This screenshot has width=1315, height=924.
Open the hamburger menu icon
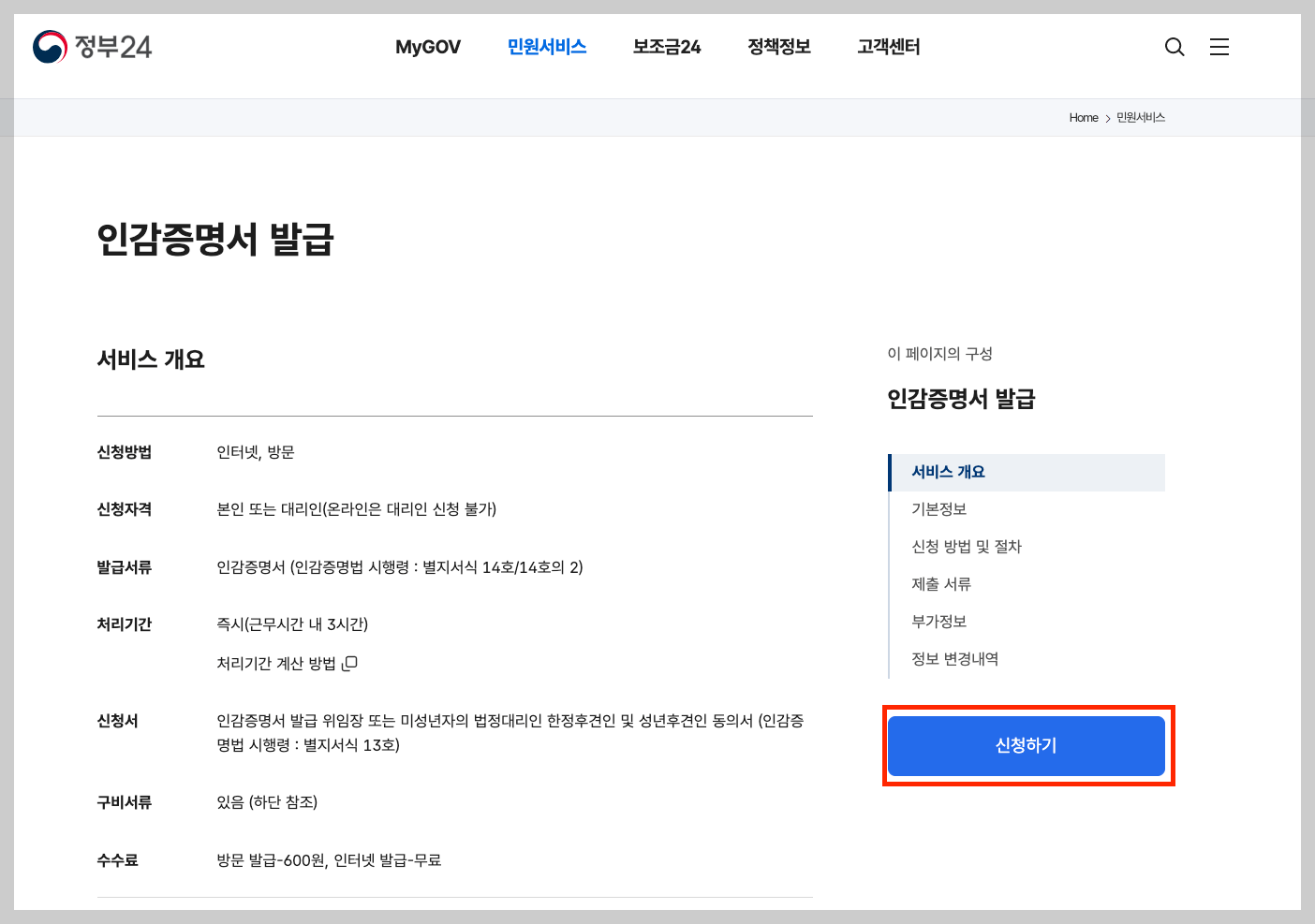click(1219, 46)
